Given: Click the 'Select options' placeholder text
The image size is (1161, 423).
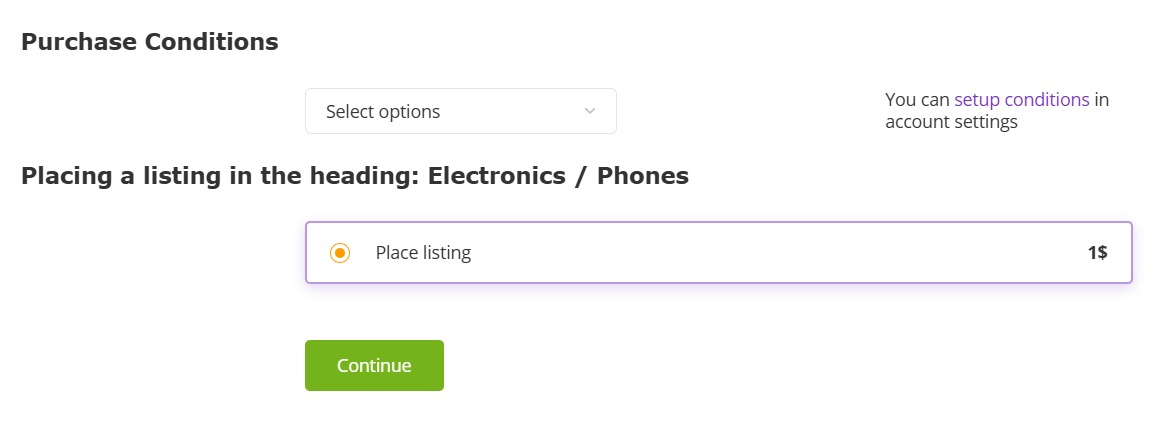Looking at the screenshot, I should point(382,112).
